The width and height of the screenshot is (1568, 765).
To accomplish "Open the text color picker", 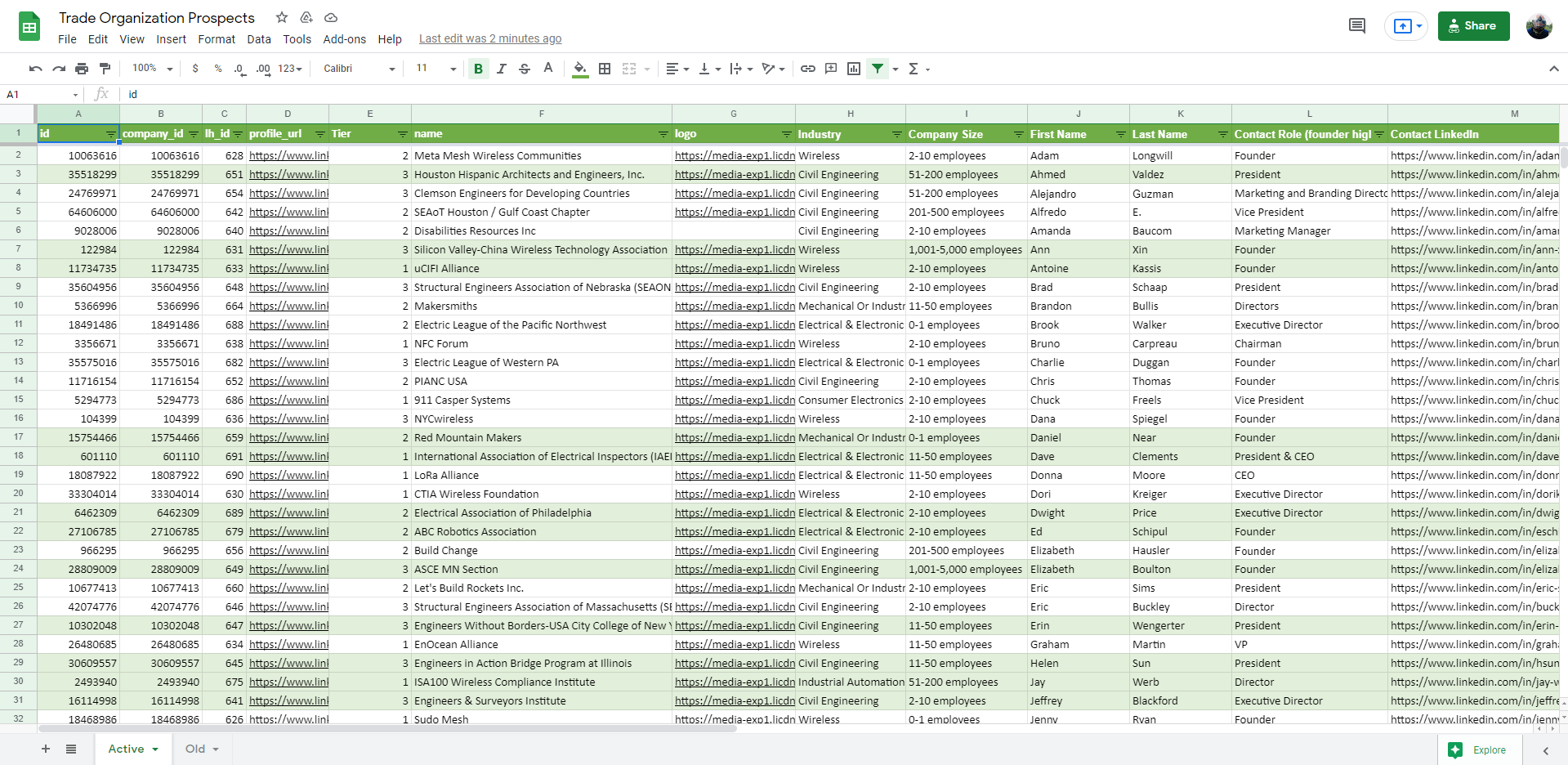I will (x=548, y=69).
